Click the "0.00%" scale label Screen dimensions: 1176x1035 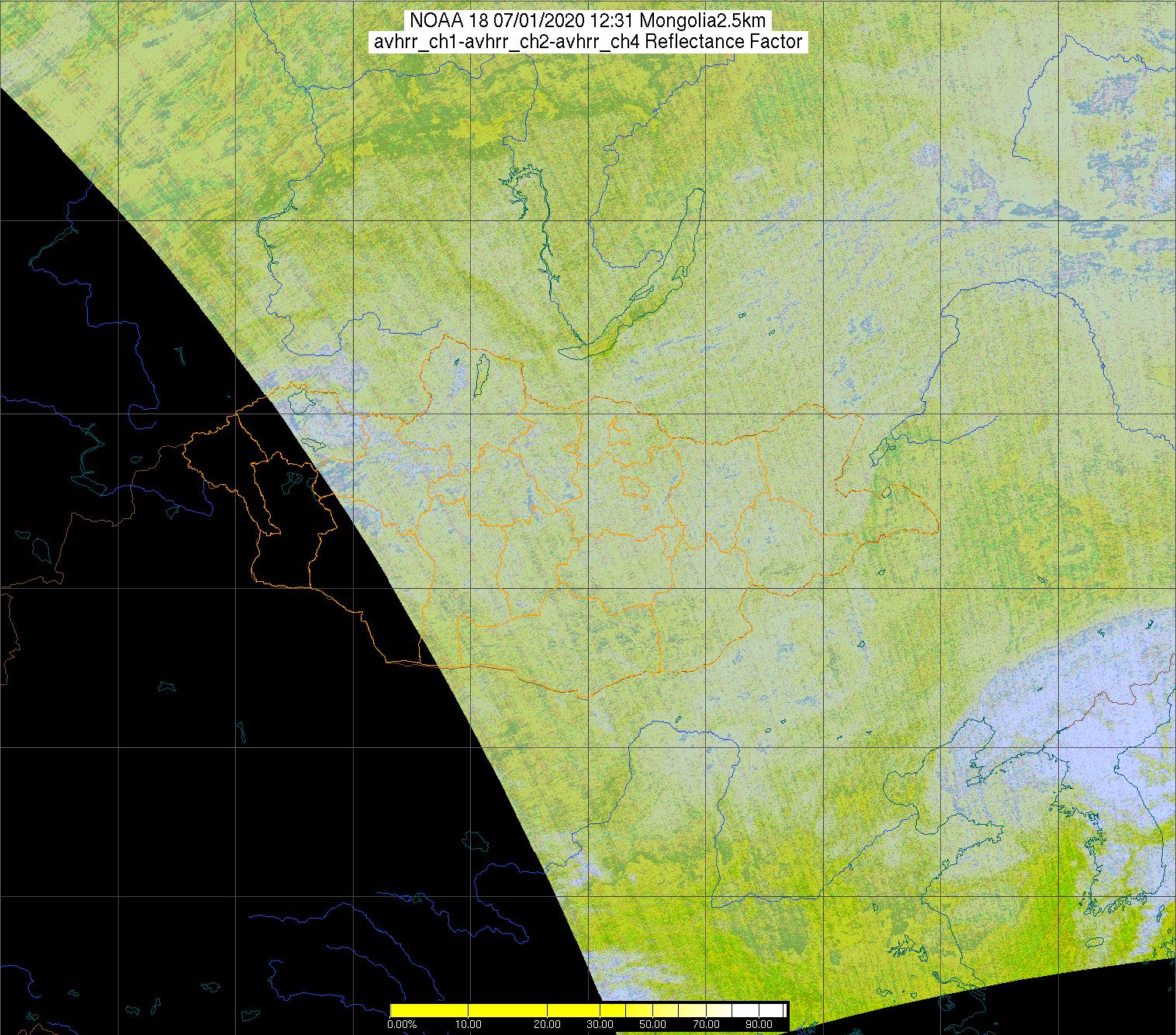(x=402, y=1024)
